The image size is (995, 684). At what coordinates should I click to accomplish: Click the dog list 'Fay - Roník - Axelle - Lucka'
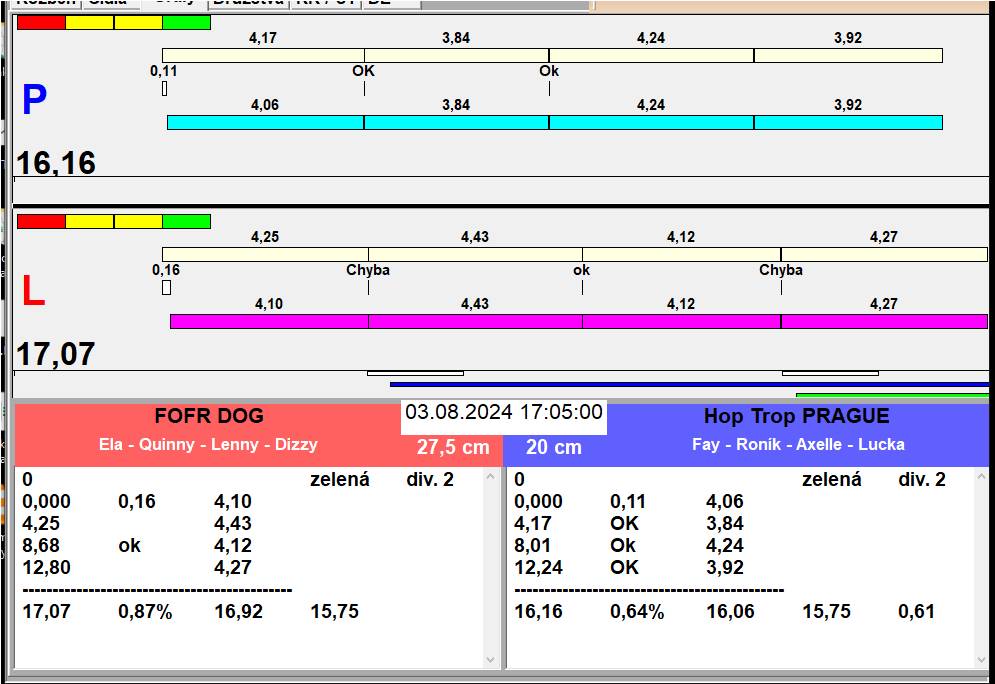click(x=798, y=444)
